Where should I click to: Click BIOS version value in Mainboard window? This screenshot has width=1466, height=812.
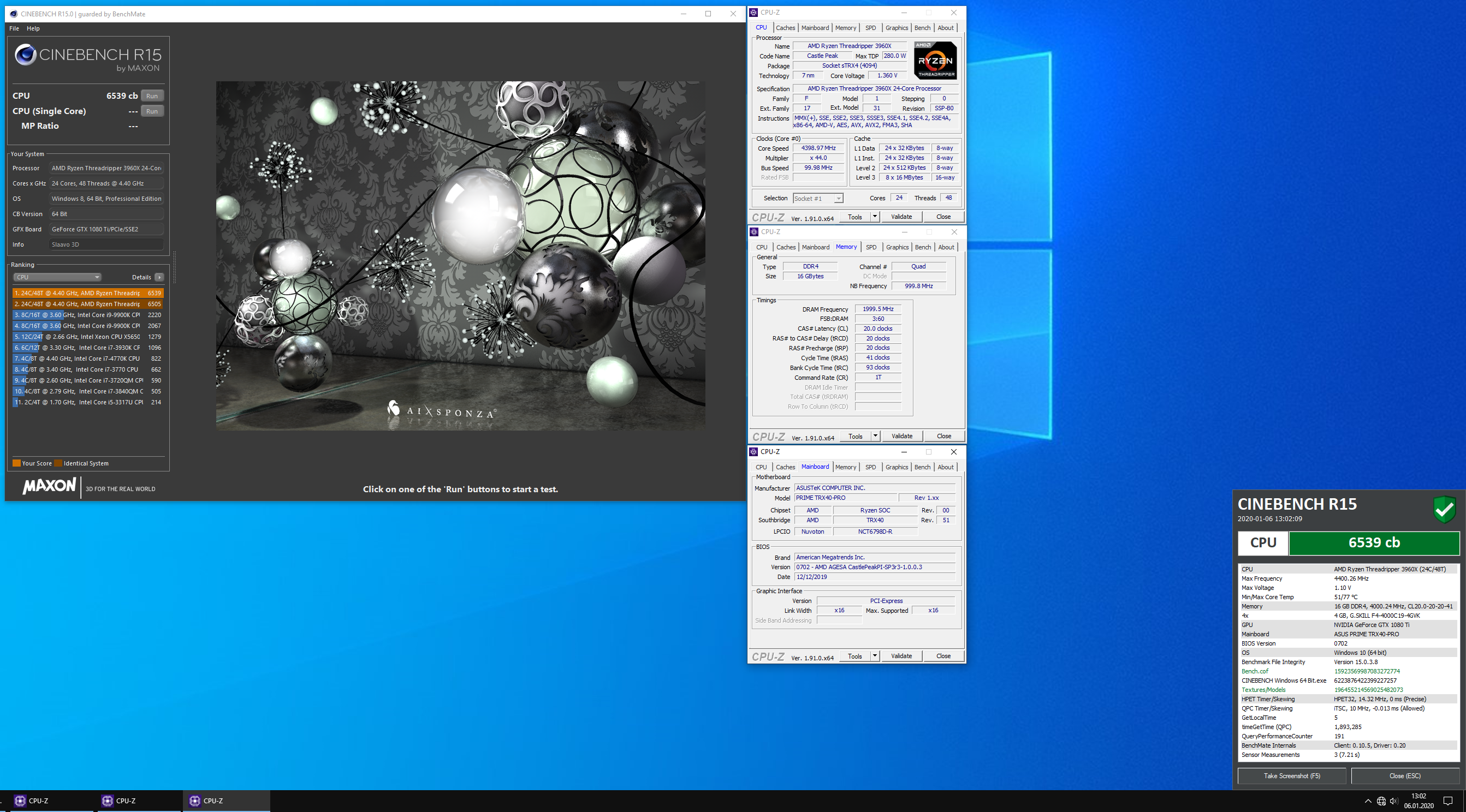coord(874,568)
